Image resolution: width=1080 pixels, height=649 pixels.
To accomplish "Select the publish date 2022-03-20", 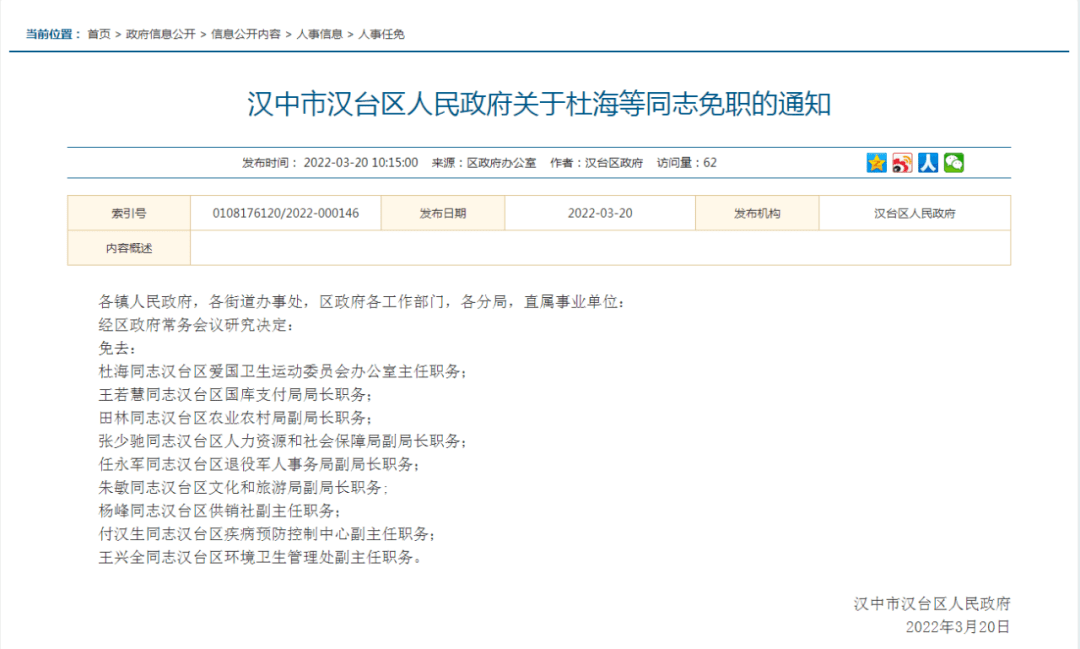I will pyautogui.click(x=600, y=212).
